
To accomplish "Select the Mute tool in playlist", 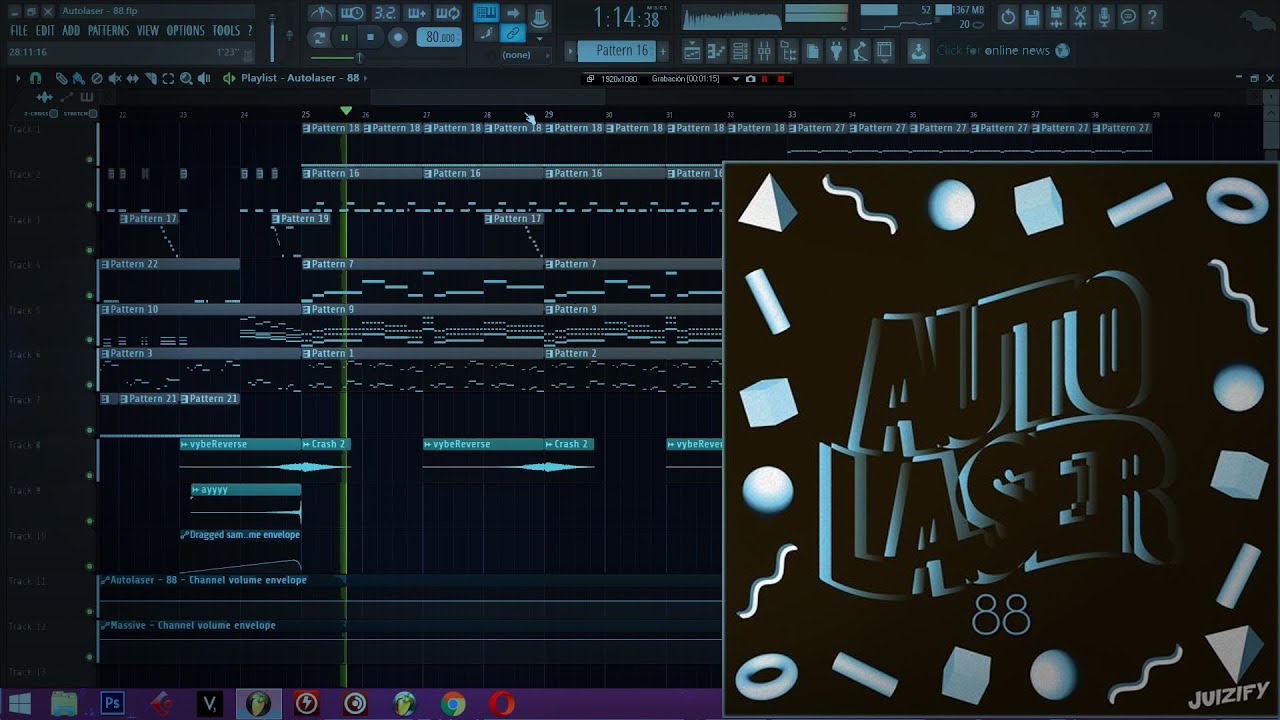I will pos(115,78).
